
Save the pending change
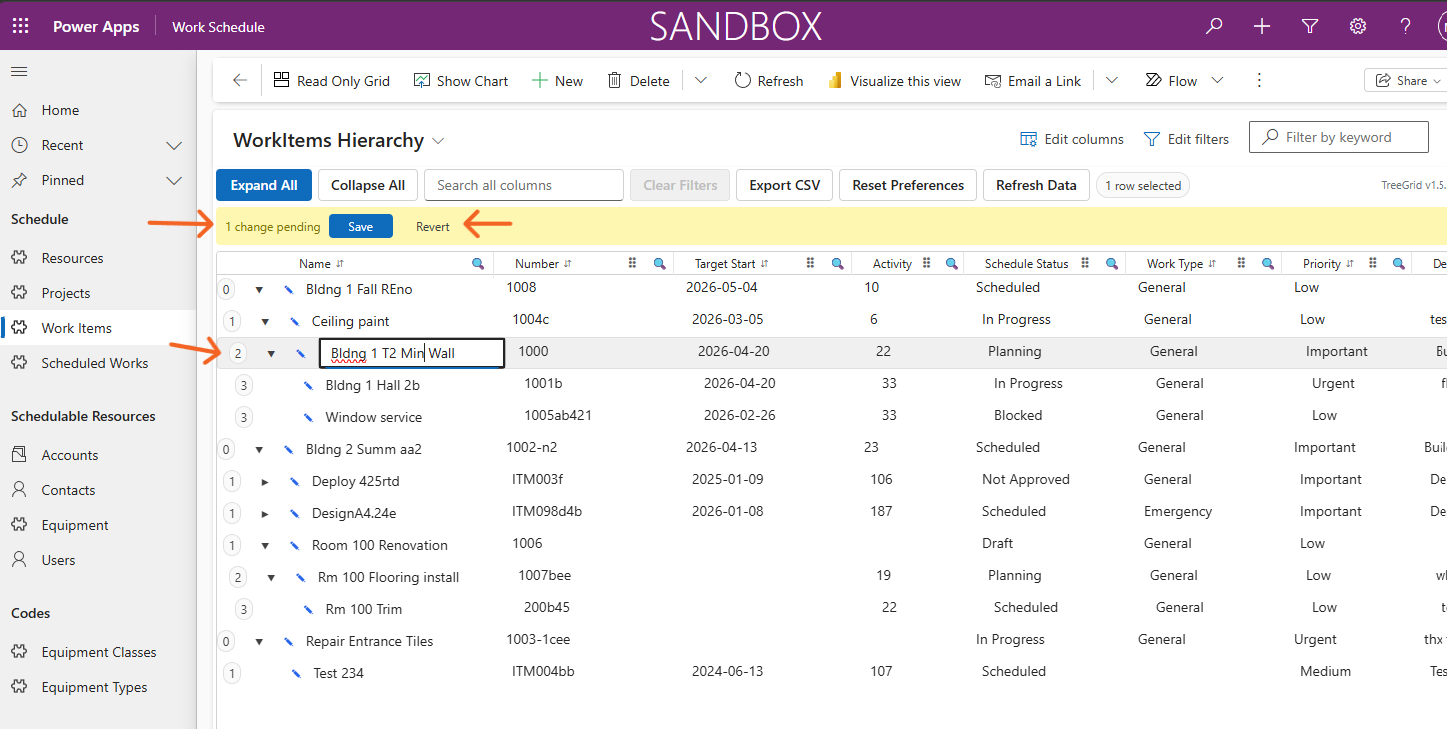[x=361, y=227]
